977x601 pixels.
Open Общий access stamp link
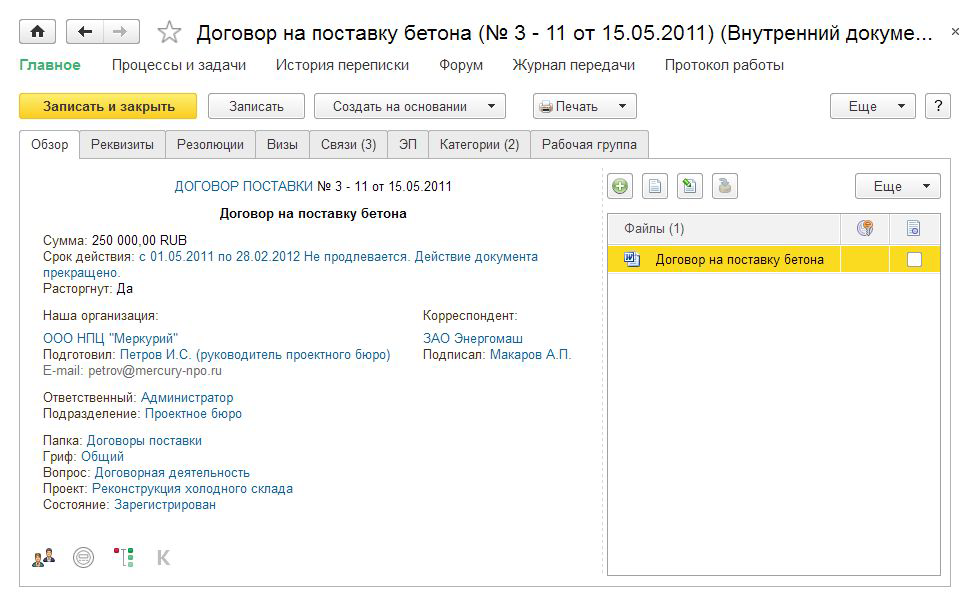102,457
